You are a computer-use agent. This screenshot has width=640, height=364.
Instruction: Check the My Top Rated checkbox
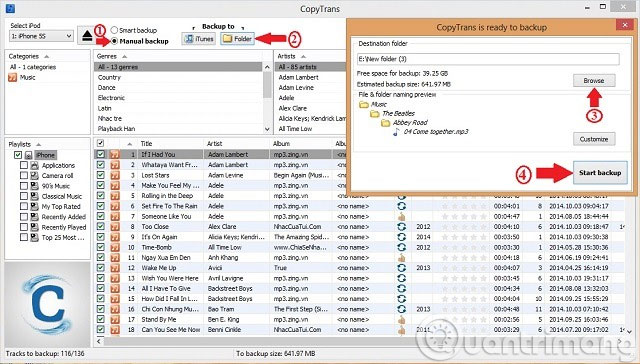click(24, 206)
